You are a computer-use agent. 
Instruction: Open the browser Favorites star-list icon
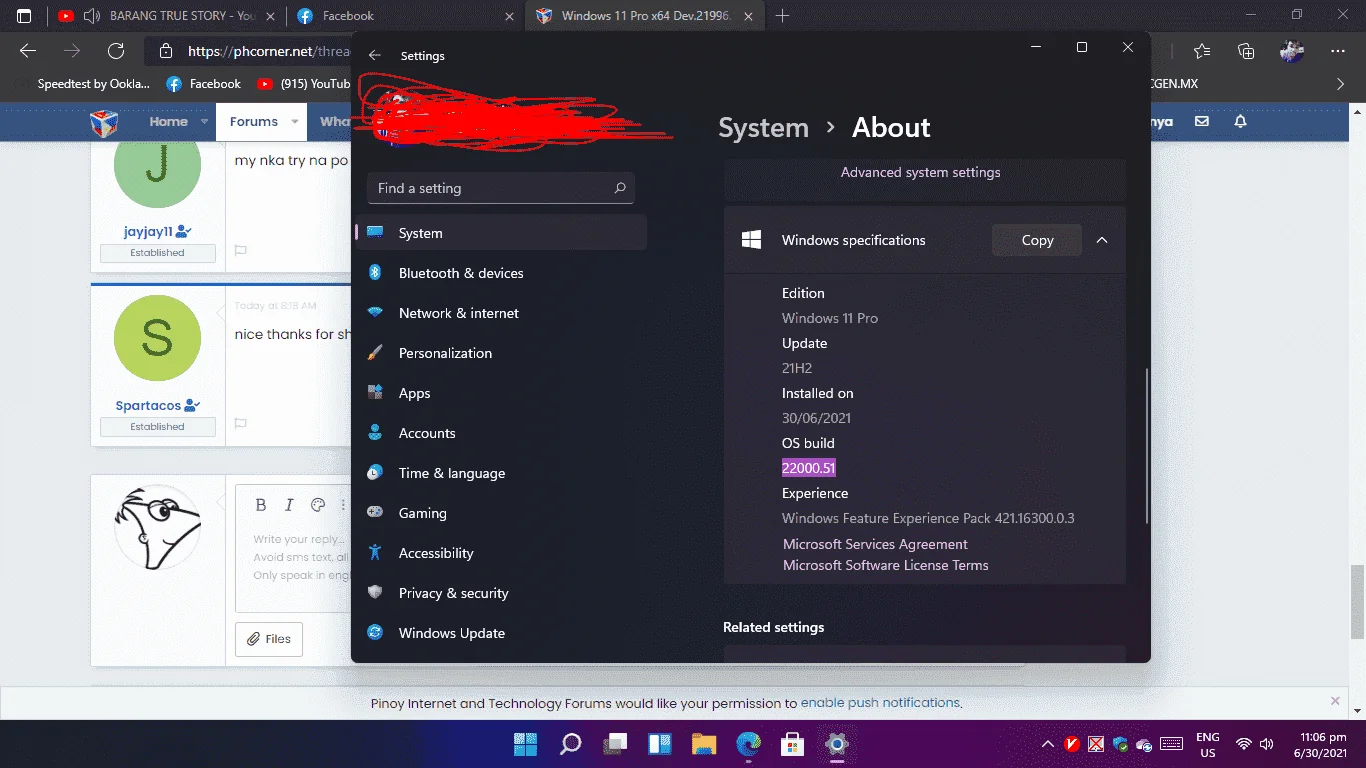click(x=1202, y=52)
